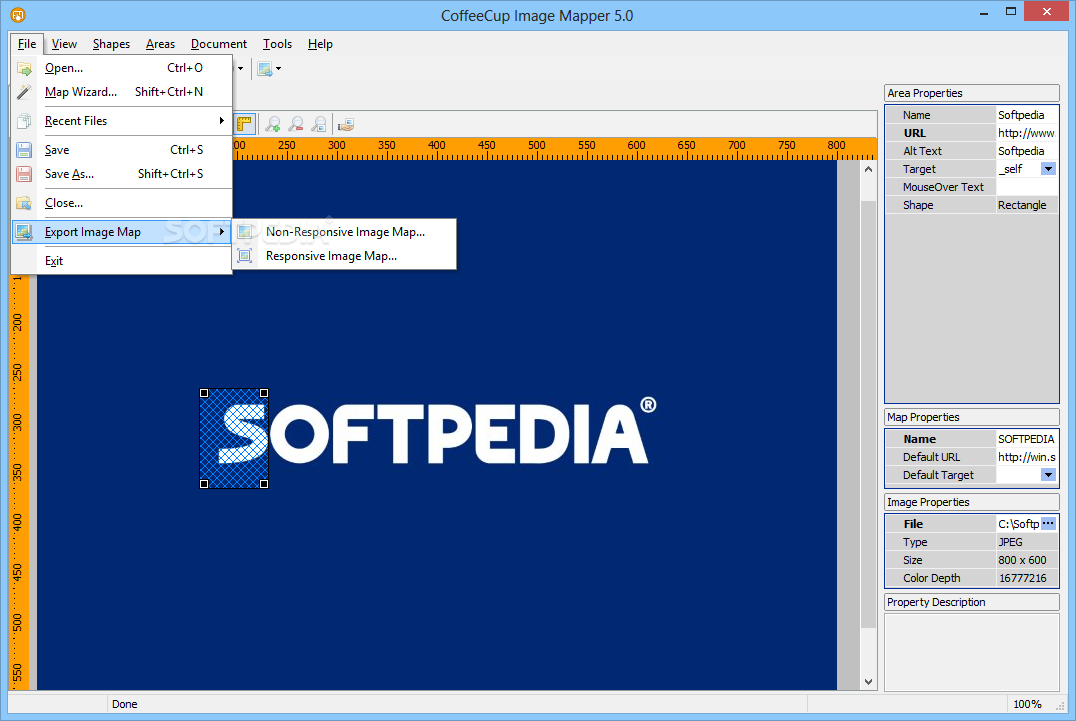Click the hand holding image toolbar icon
The image size is (1076, 721).
pos(346,124)
